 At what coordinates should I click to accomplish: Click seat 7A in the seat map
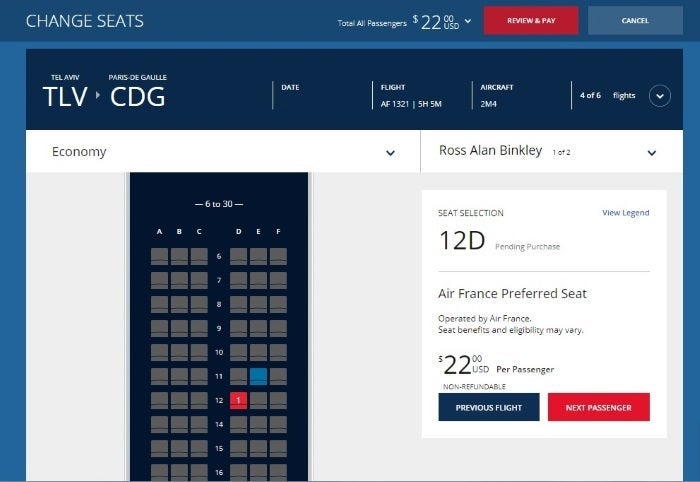[159, 280]
